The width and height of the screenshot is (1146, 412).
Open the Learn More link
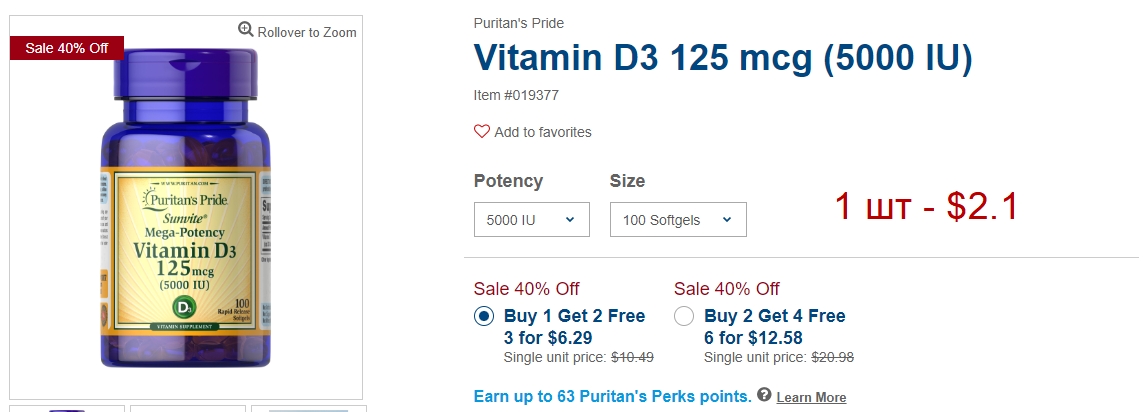pos(811,397)
